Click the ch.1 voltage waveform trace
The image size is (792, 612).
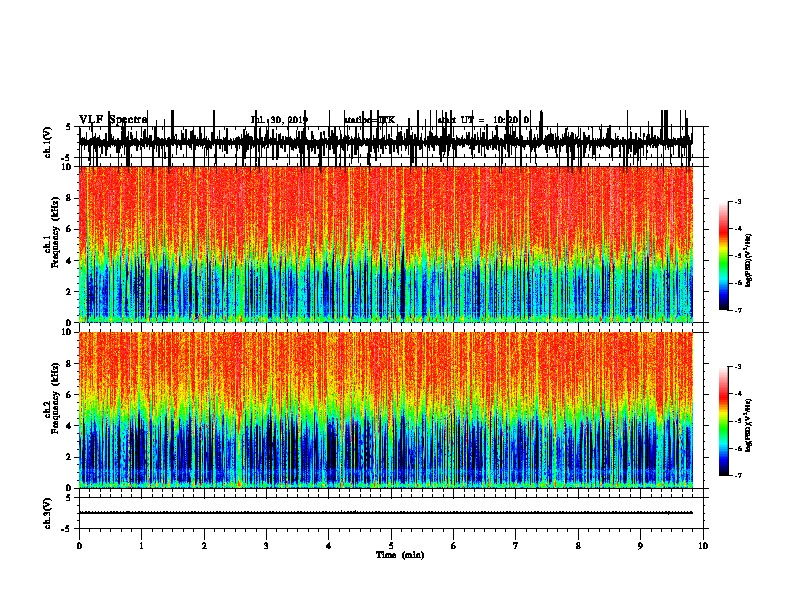385,142
